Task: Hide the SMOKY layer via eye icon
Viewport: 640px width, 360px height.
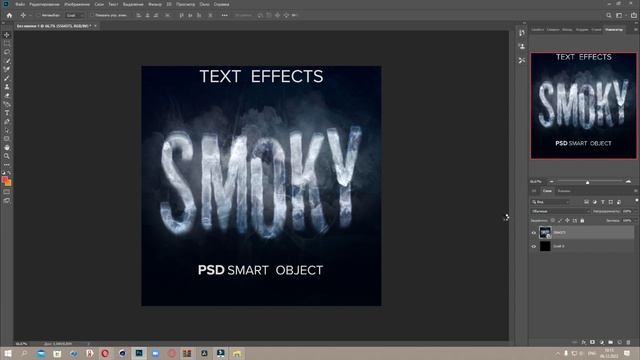Action: (533, 233)
